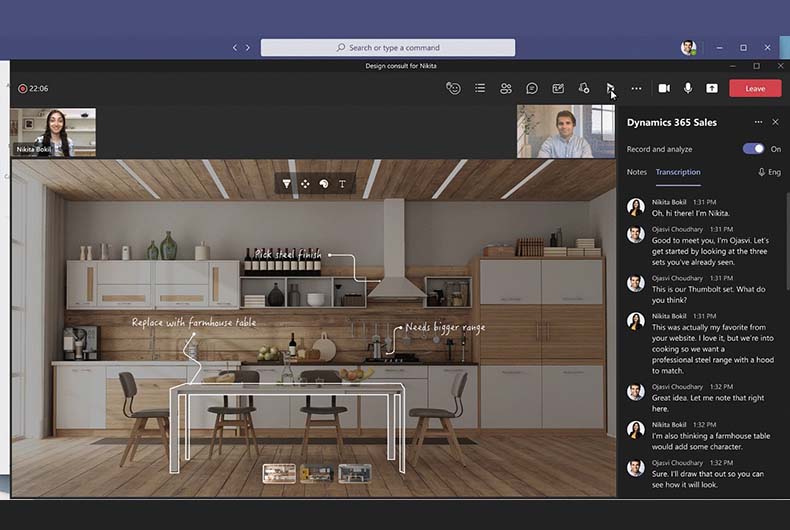Click the transcript entry about the Thumbolt set

click(x=708, y=294)
